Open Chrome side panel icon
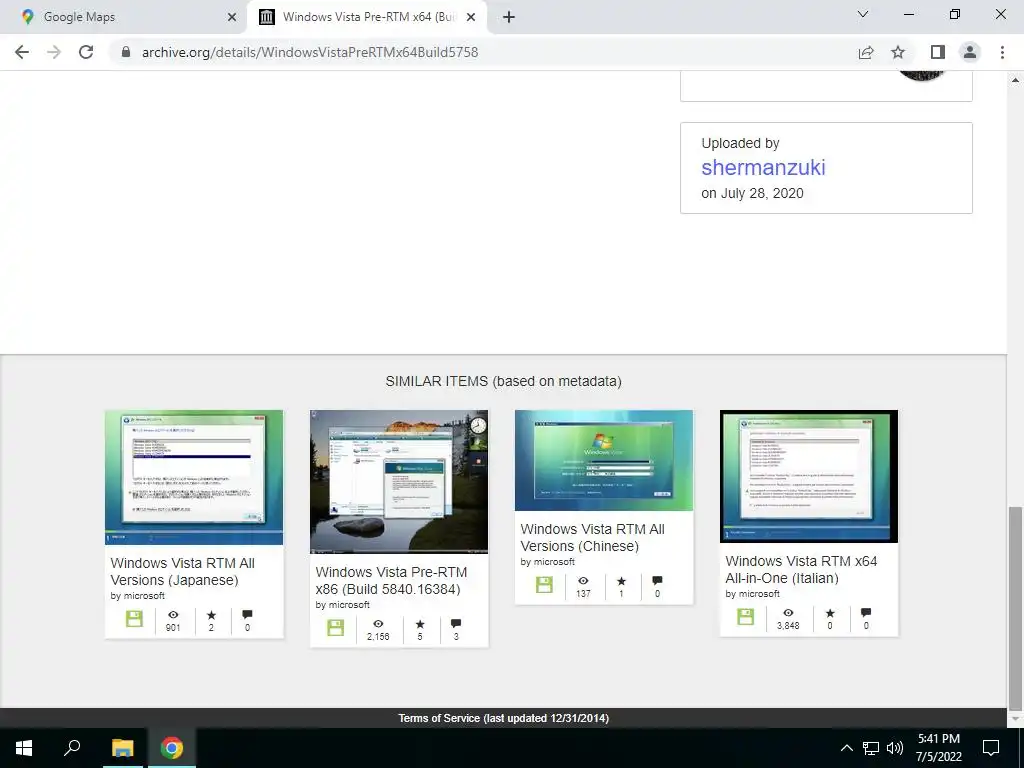The width and height of the screenshot is (1024, 768). tap(938, 52)
